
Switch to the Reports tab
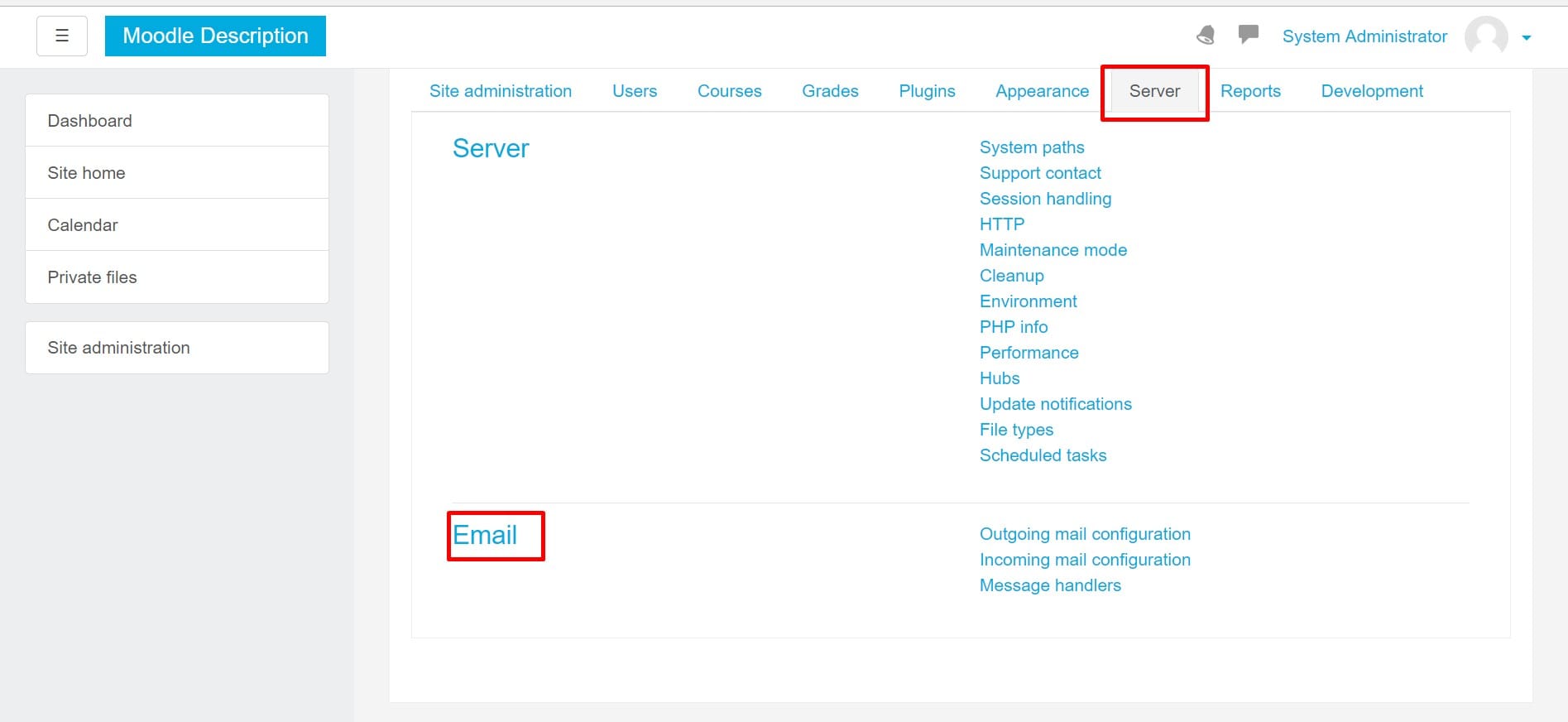click(1250, 91)
